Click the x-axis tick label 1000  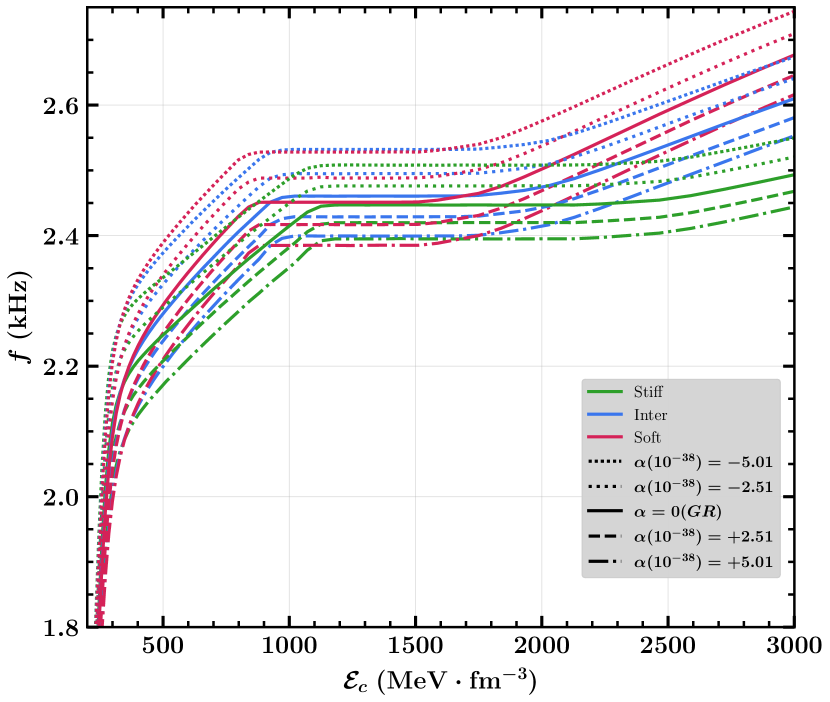coord(289,645)
